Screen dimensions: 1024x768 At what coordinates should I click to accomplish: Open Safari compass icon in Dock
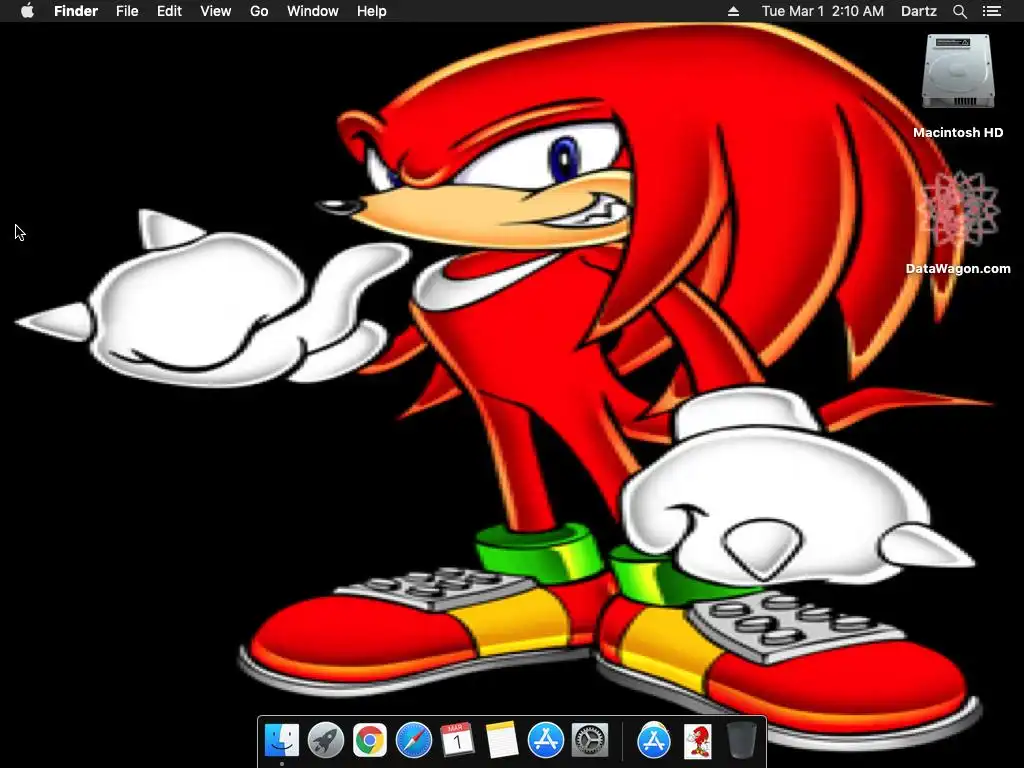[413, 740]
